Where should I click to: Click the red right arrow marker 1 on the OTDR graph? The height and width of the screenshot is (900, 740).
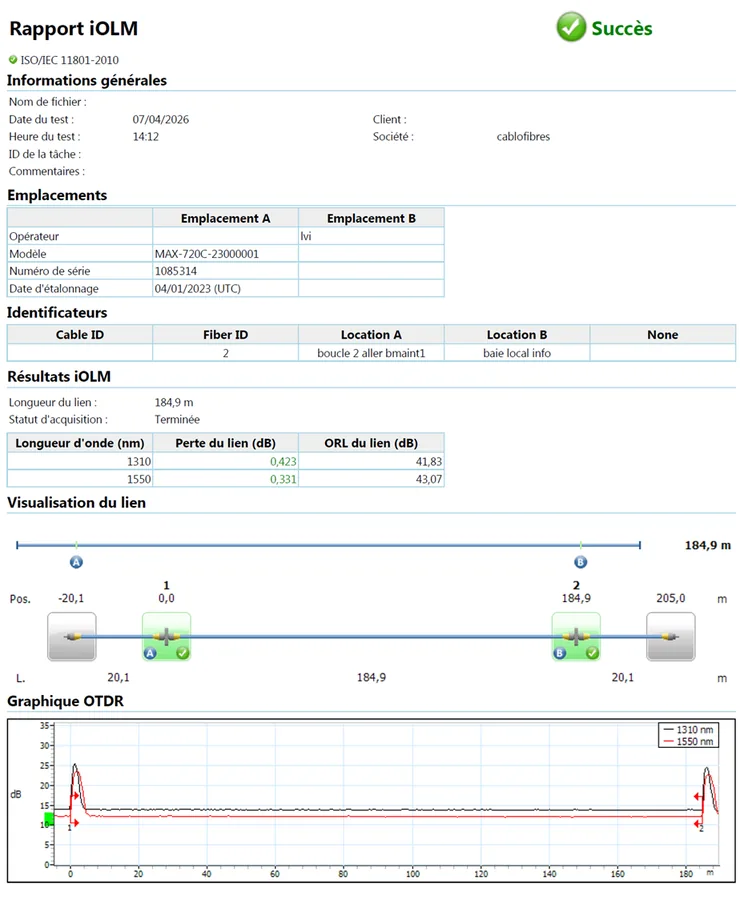tap(74, 796)
